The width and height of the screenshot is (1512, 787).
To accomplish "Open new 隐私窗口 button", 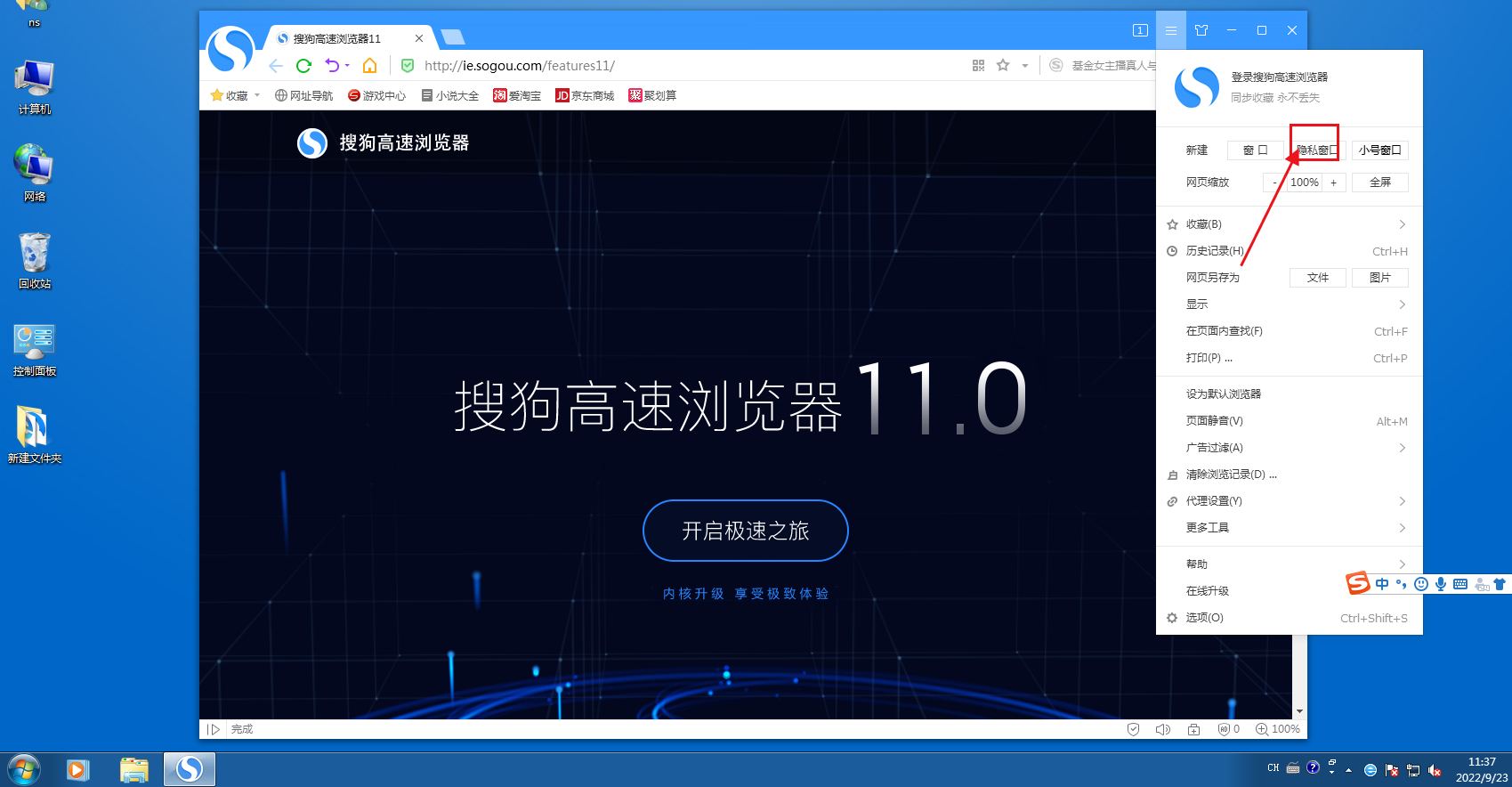I will (x=1317, y=150).
